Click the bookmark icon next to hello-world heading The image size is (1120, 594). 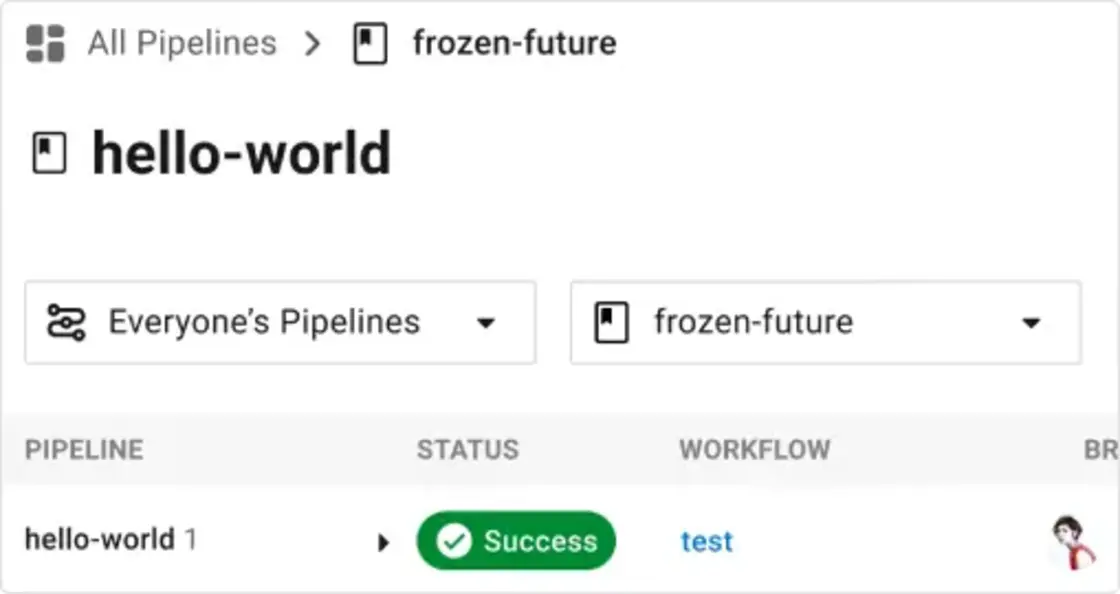49,155
